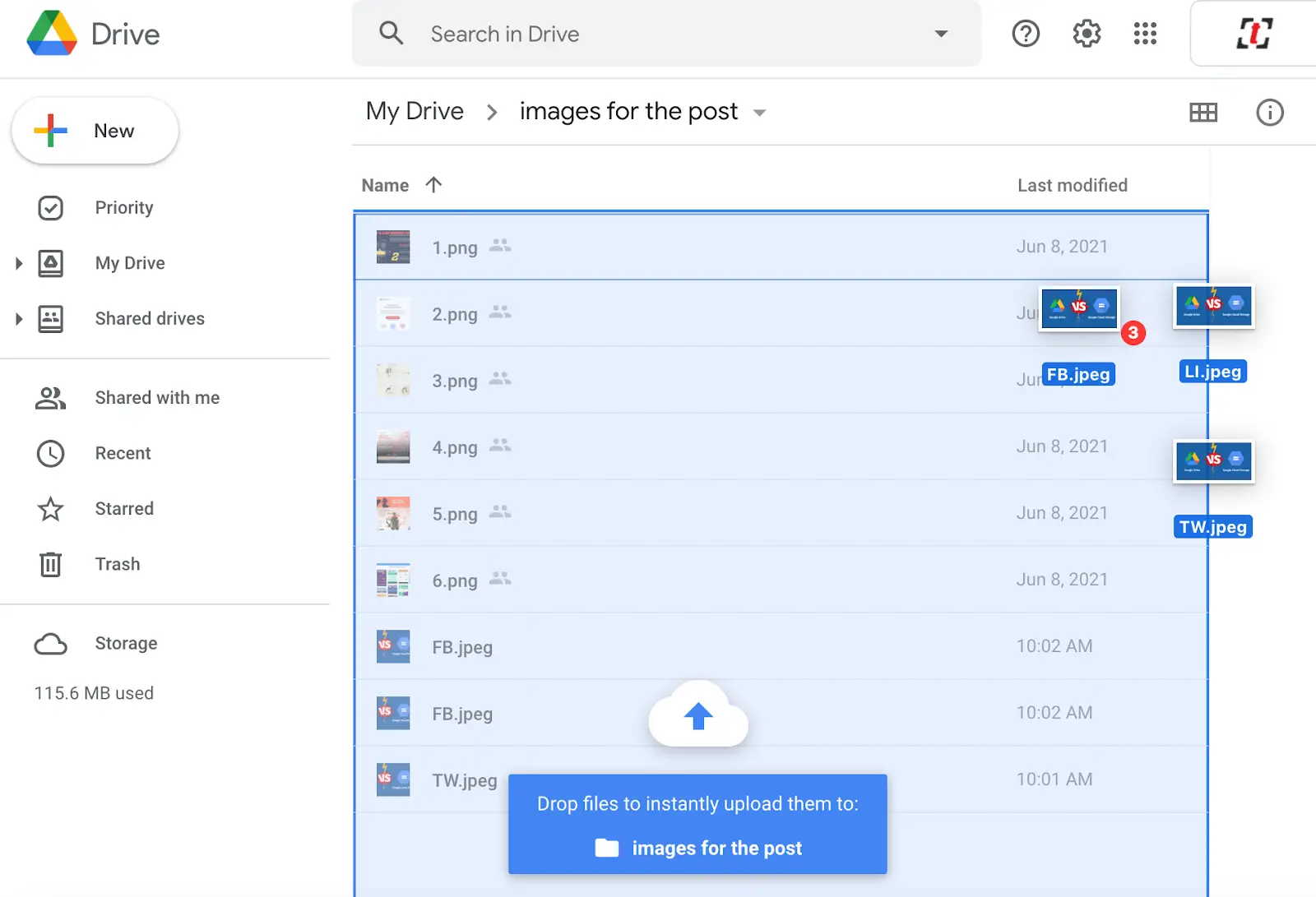This screenshot has height=897, width=1316.
Task: Click the thumbnail of 1.png
Action: (393, 246)
